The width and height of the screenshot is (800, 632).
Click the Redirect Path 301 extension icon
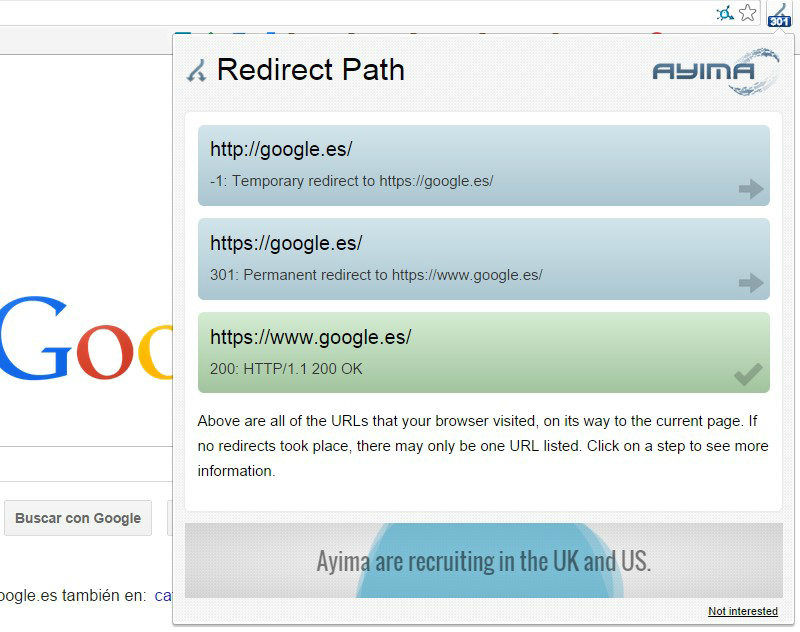780,14
